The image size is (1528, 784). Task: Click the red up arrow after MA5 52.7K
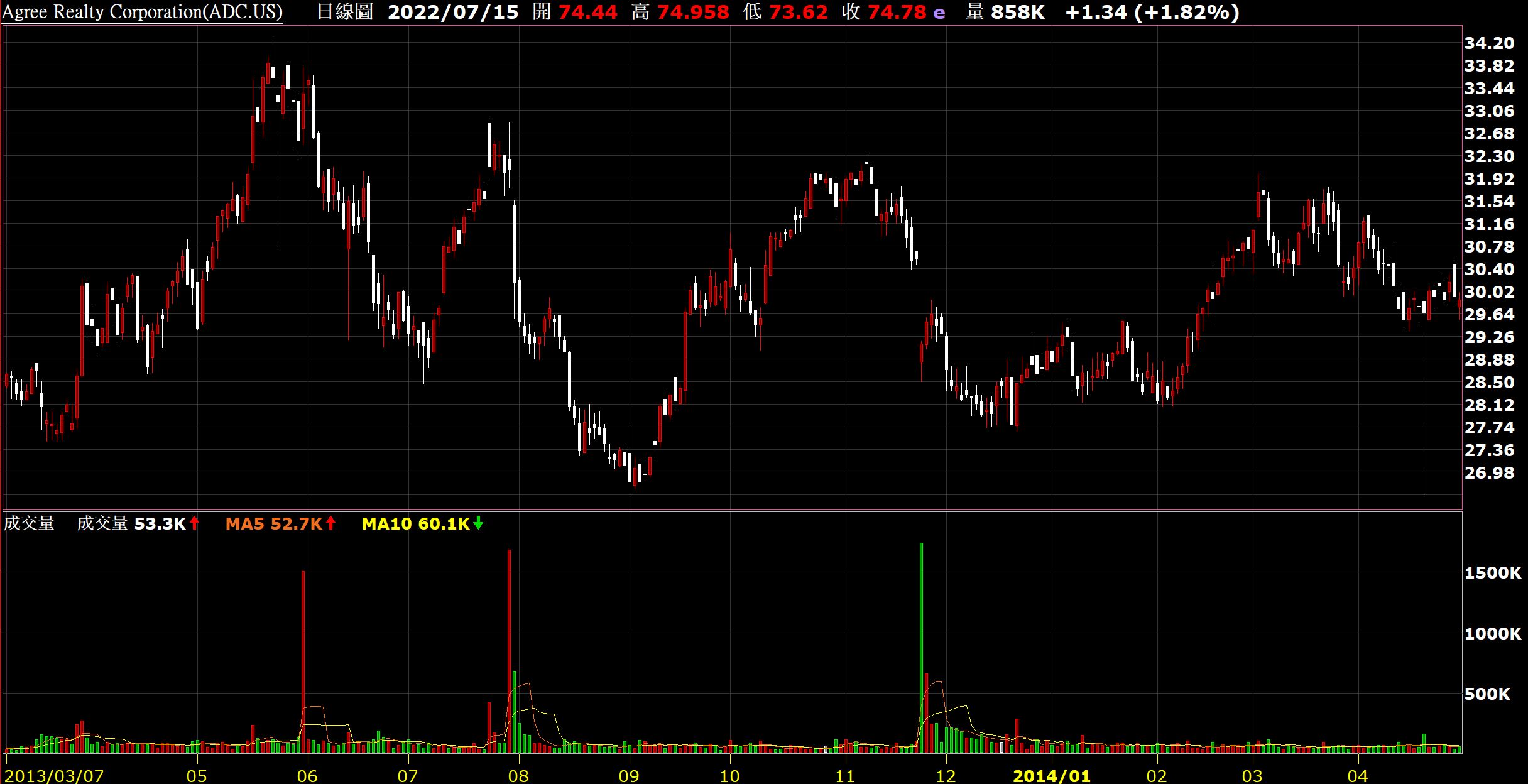pyautogui.click(x=330, y=523)
